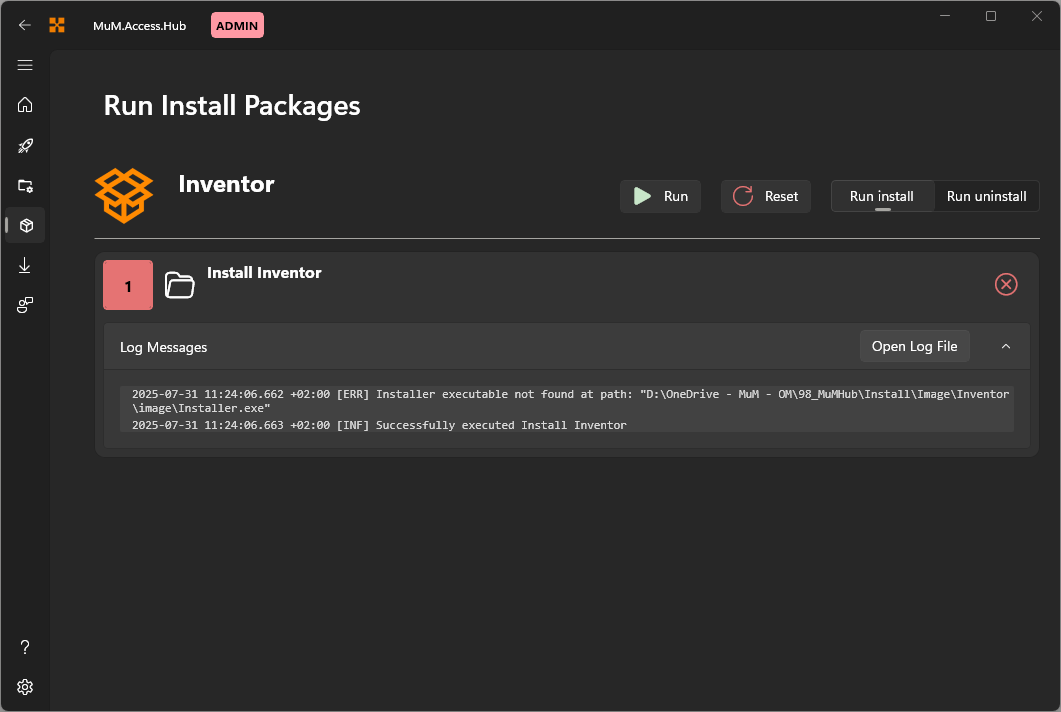The height and width of the screenshot is (712, 1061).
Task: Open the log file
Action: click(914, 347)
